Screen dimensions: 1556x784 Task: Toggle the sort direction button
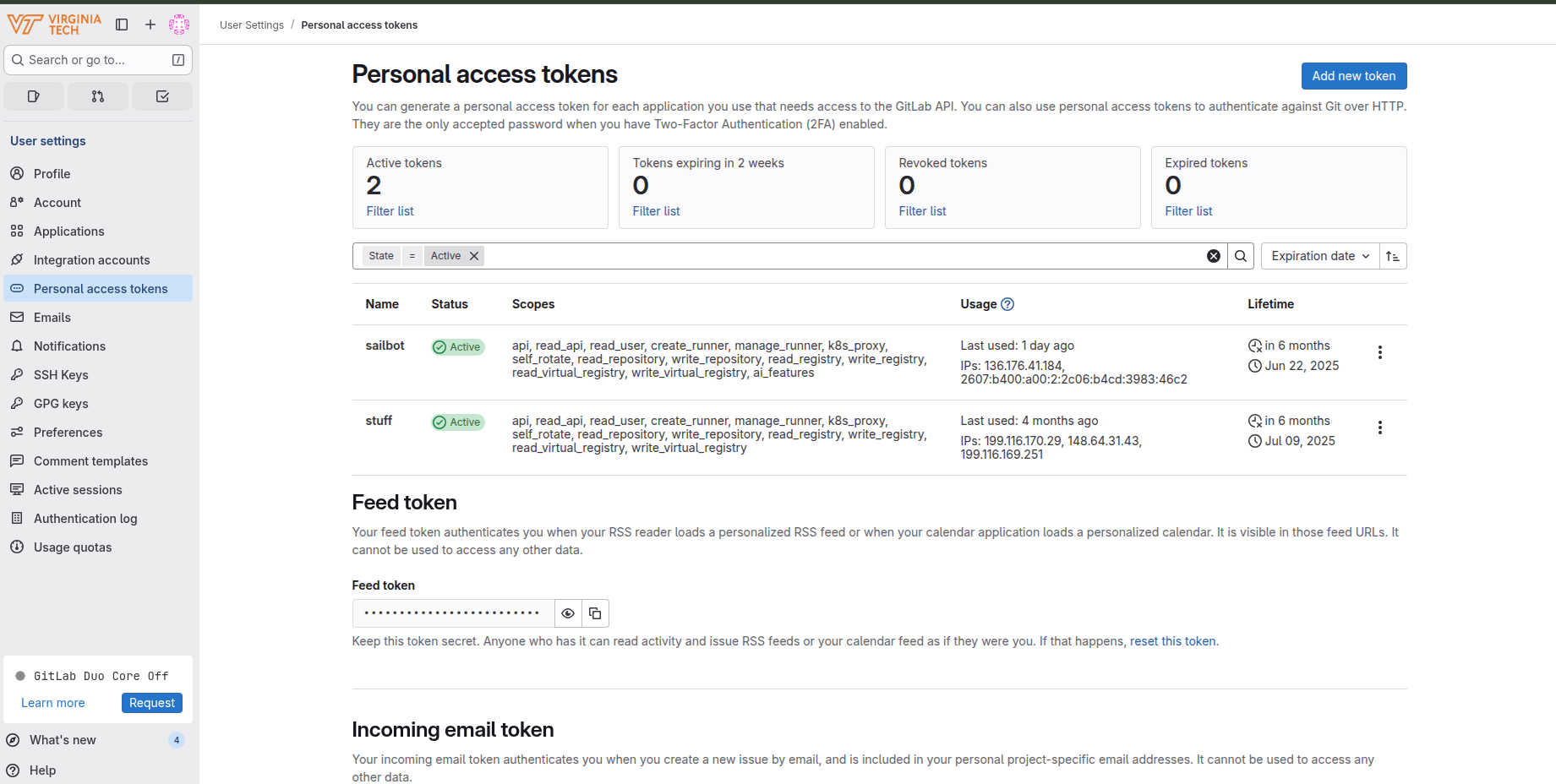[1393, 256]
